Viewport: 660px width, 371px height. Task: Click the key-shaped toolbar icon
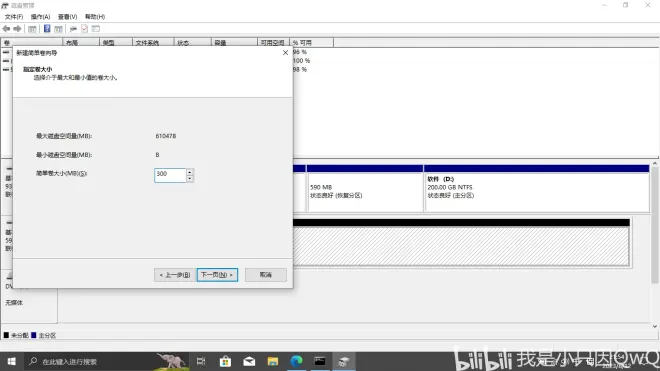[73, 29]
